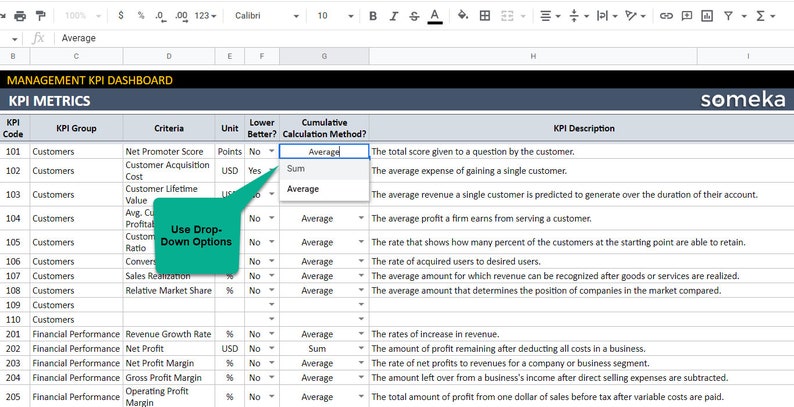Click the merge cells icon
This screenshot has width=794, height=407.
coord(507,16)
